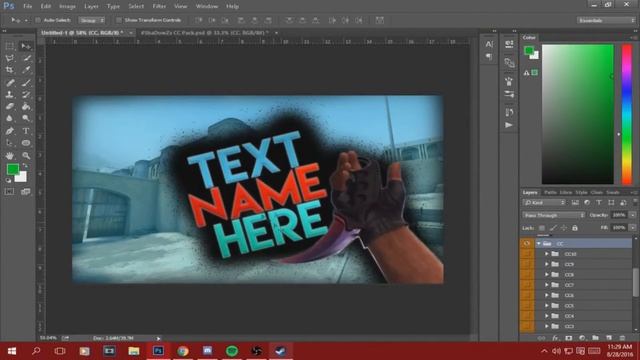The width and height of the screenshot is (640, 360).
Task: Select the Eyedropper tool
Action: pyautogui.click(x=26, y=70)
